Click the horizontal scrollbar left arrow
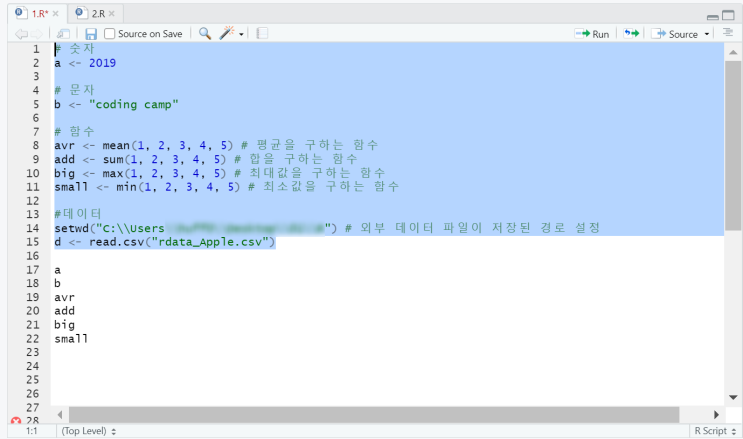 (60, 415)
